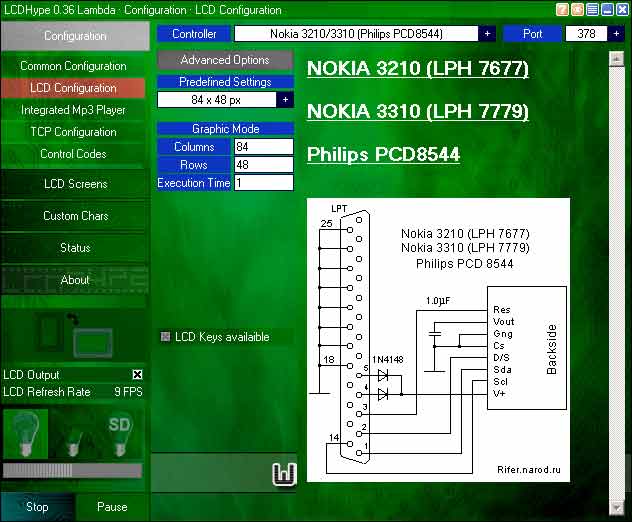Click the Graphic Mode header button
Screen dimensions: 632x522
tap(225, 129)
